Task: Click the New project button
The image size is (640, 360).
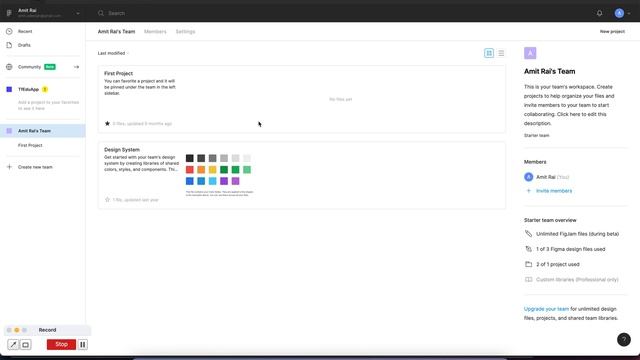Action: click(x=612, y=31)
